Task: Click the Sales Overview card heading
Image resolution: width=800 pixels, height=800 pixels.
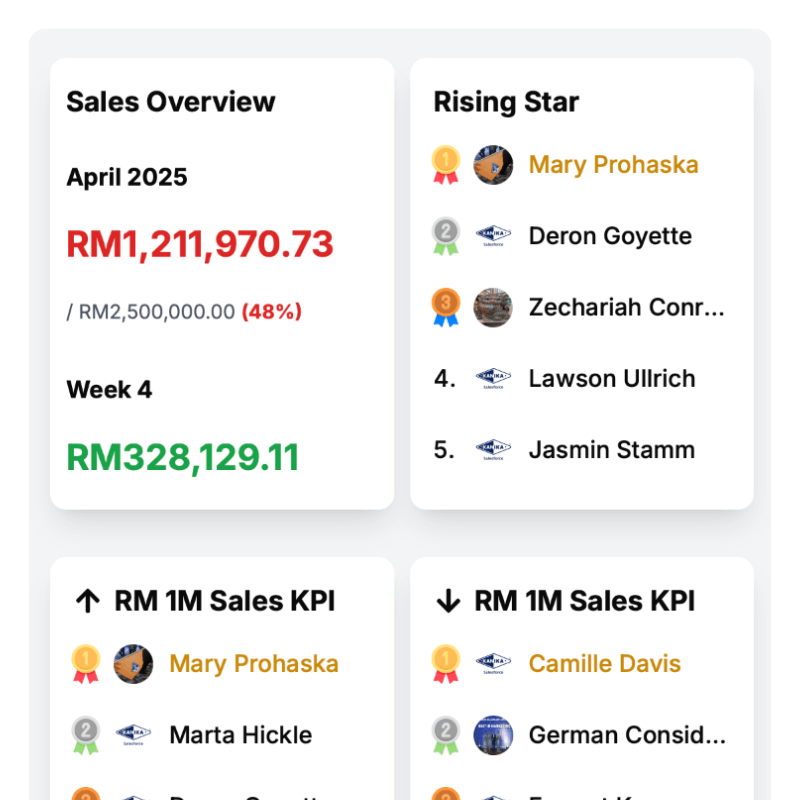Action: 171,101
